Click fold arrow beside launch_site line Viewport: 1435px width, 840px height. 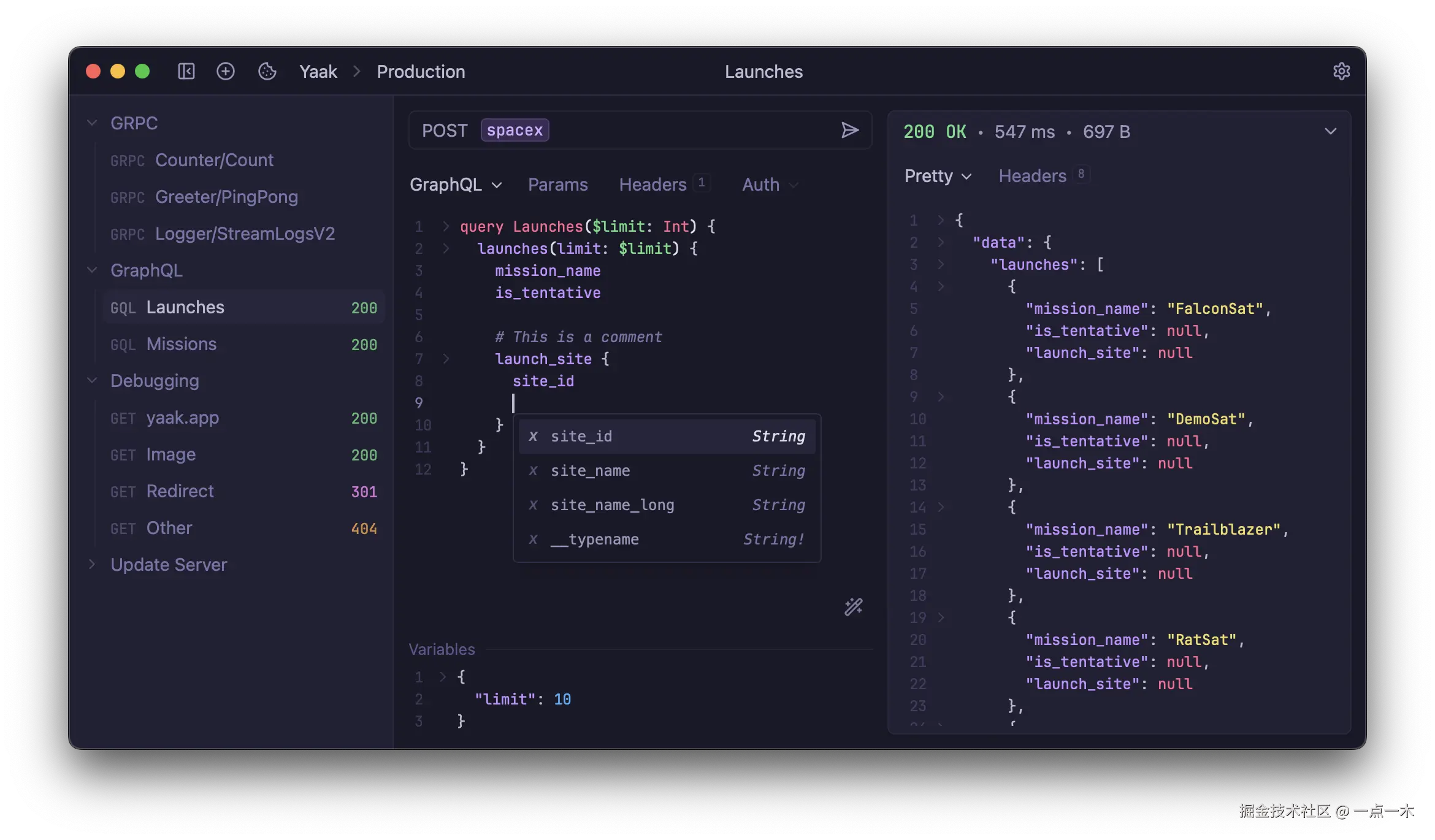[x=446, y=359]
